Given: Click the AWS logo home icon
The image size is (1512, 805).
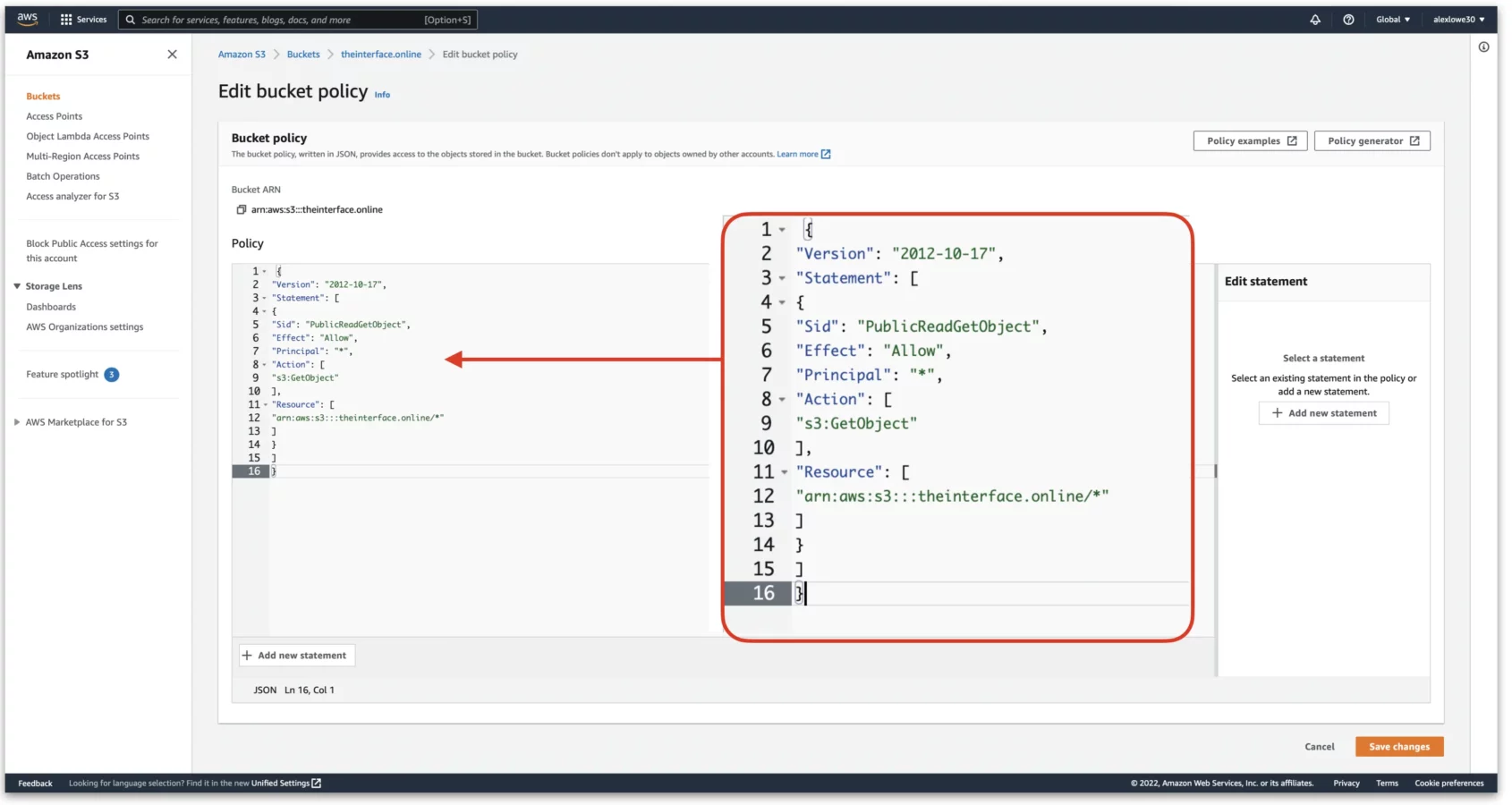Looking at the screenshot, I should tap(28, 19).
